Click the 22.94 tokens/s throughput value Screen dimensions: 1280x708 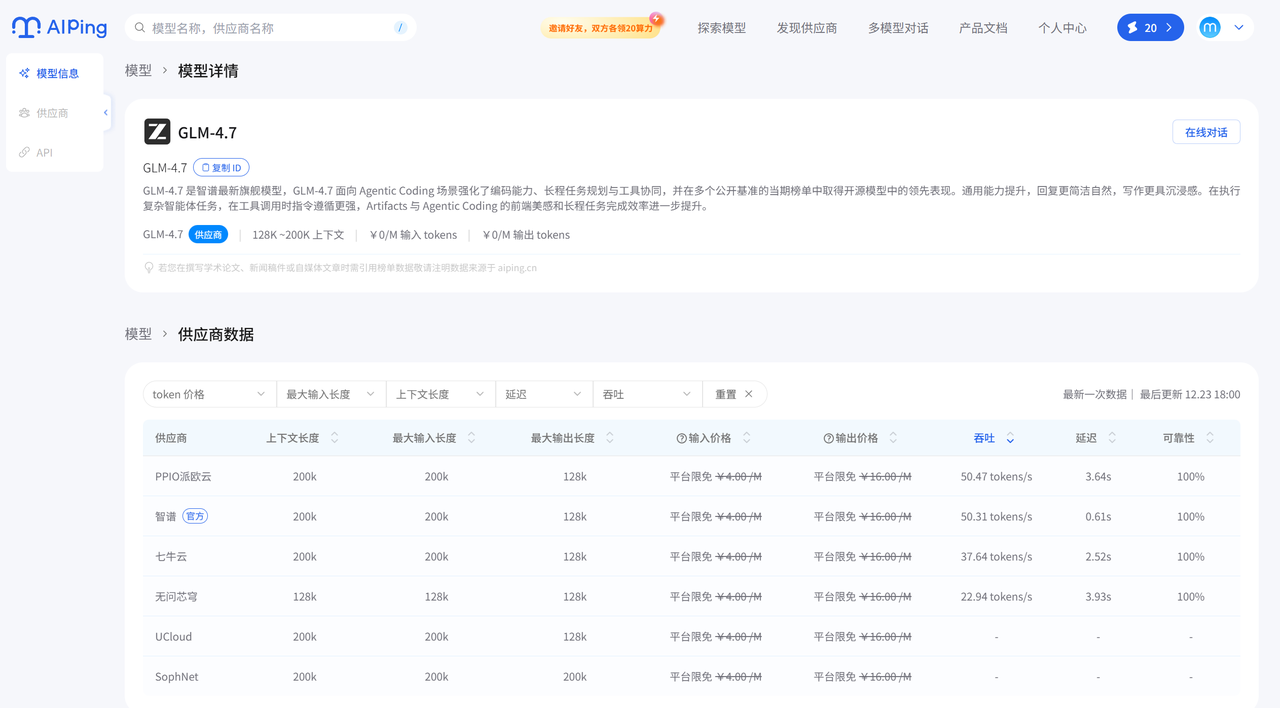point(996,597)
